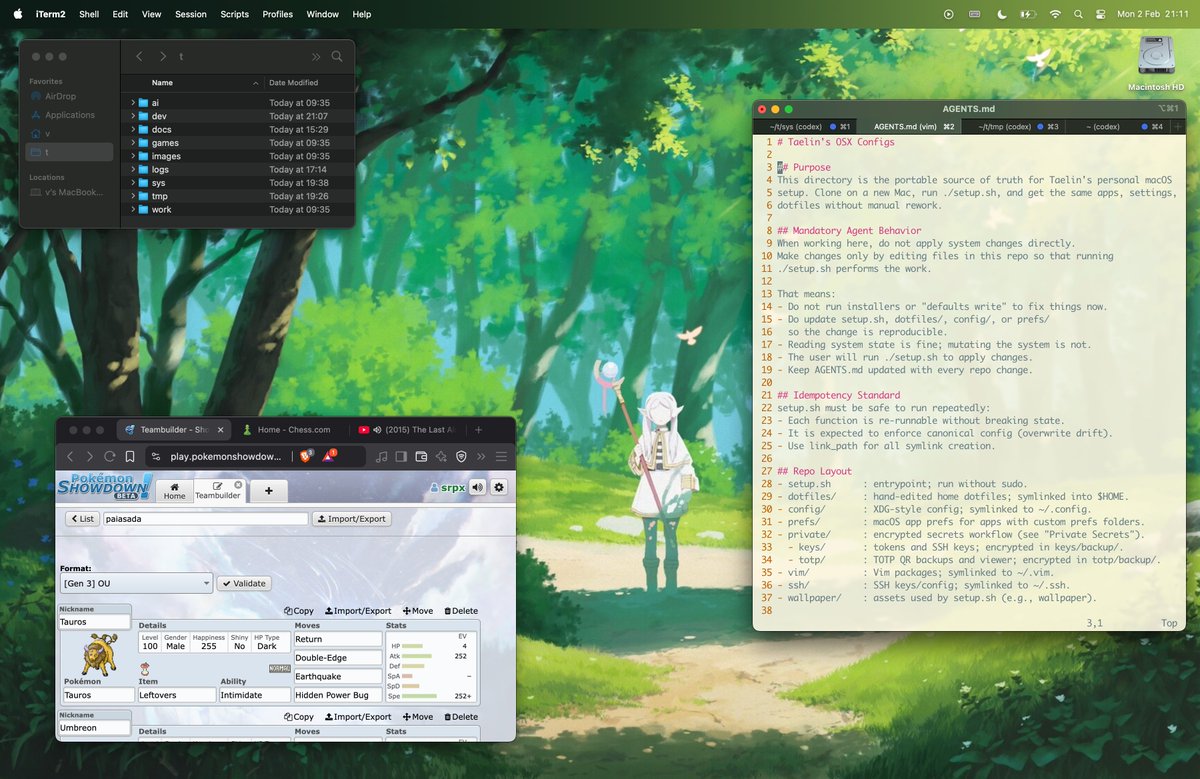The height and width of the screenshot is (779, 1200).
Task: Close the Teambuilder room tab in Showdown
Action: tap(238, 485)
